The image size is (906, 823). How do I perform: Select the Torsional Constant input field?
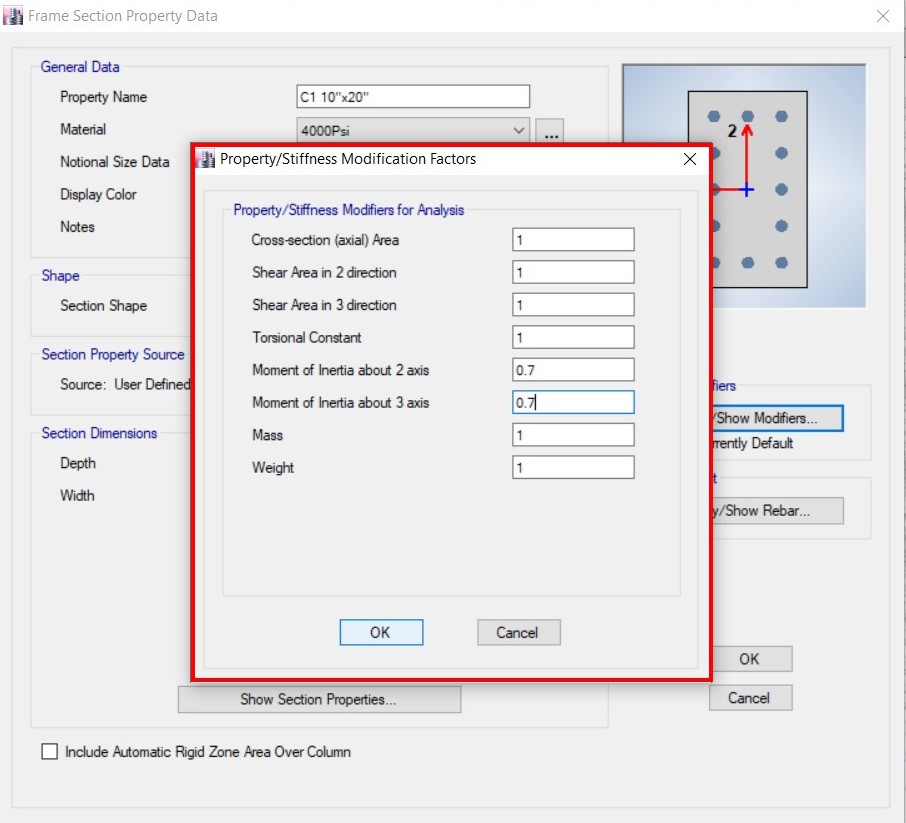(572, 337)
